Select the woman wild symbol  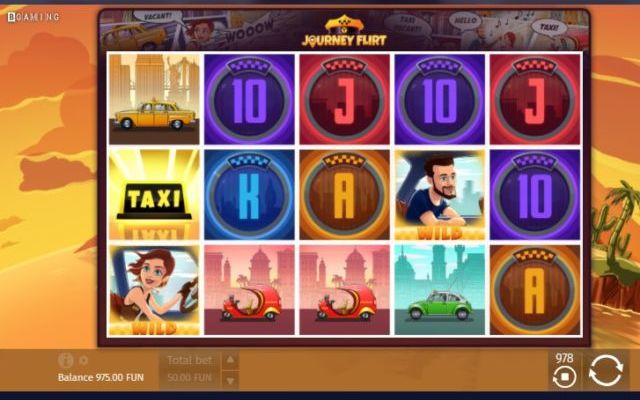pos(154,290)
